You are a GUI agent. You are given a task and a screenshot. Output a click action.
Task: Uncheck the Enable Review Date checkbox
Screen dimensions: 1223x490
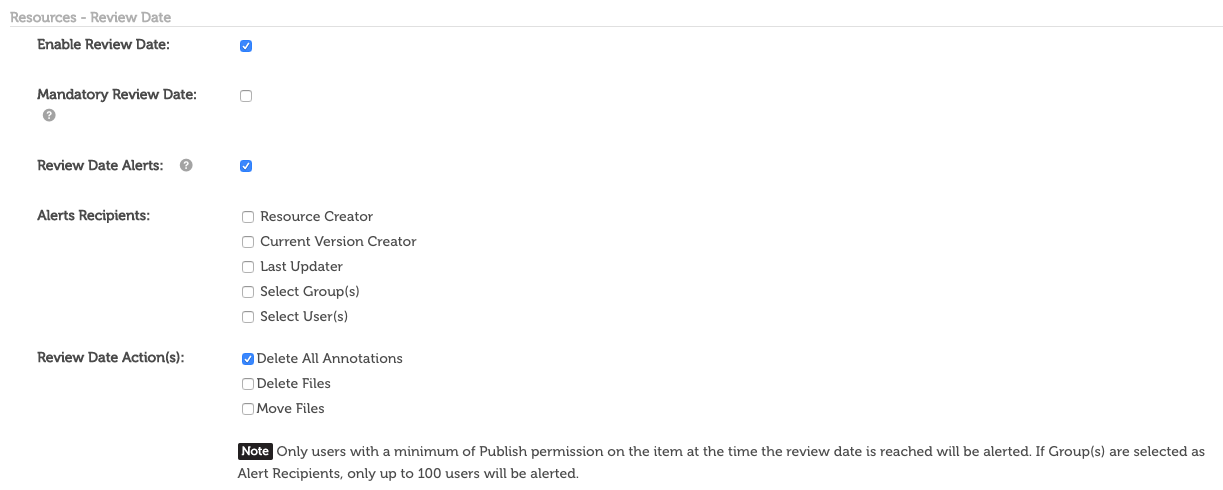coord(246,46)
